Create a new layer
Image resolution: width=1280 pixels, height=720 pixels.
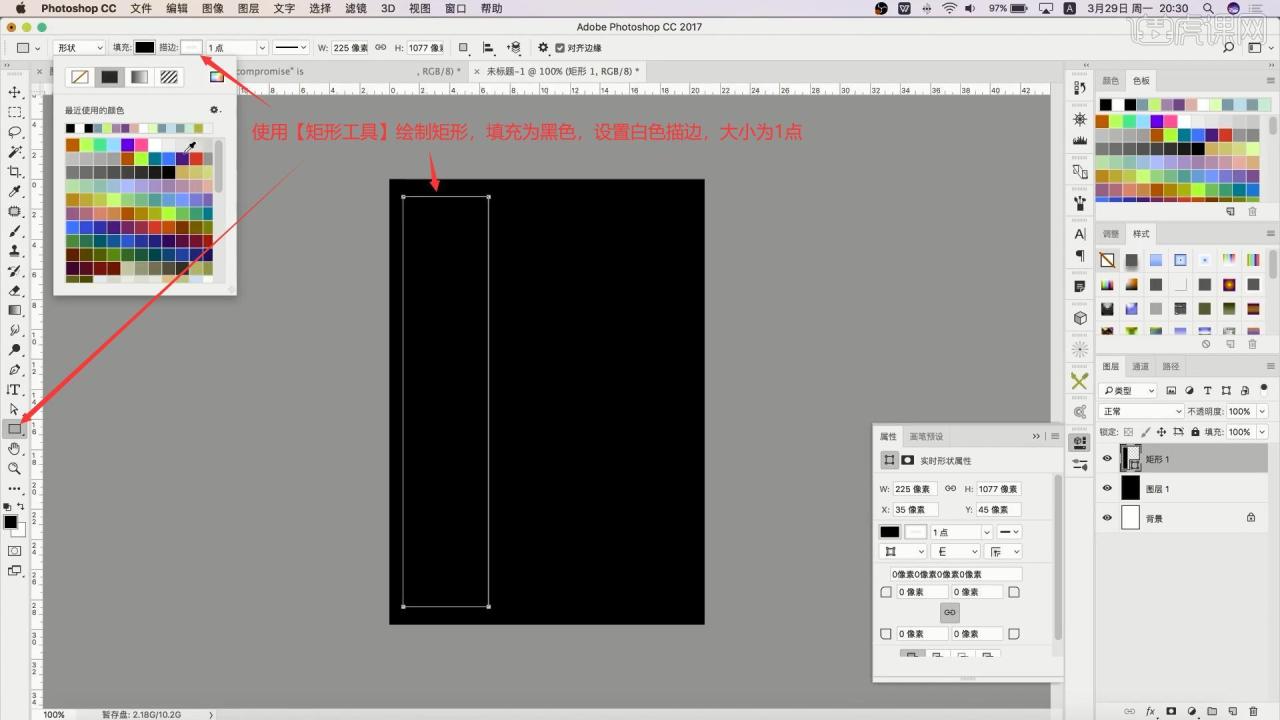[x=1231, y=711]
